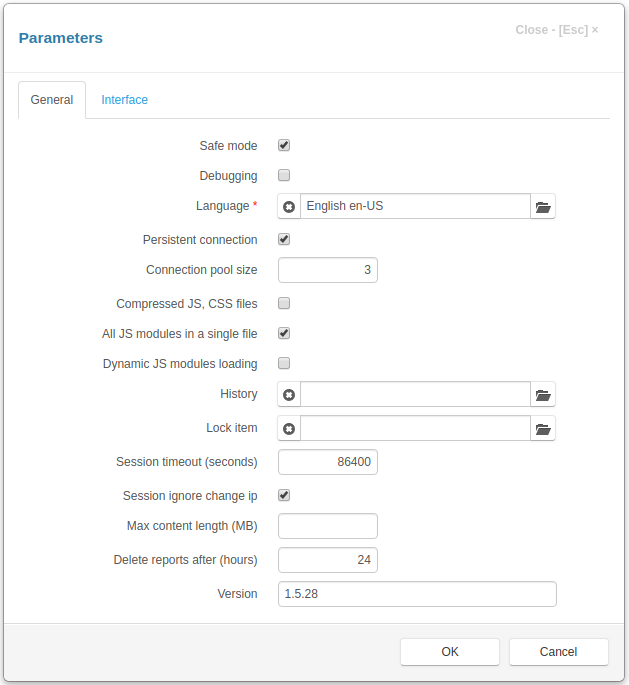Viewport: 629px width, 685px height.
Task: Open the Language lookup folder icon
Action: pos(543,206)
